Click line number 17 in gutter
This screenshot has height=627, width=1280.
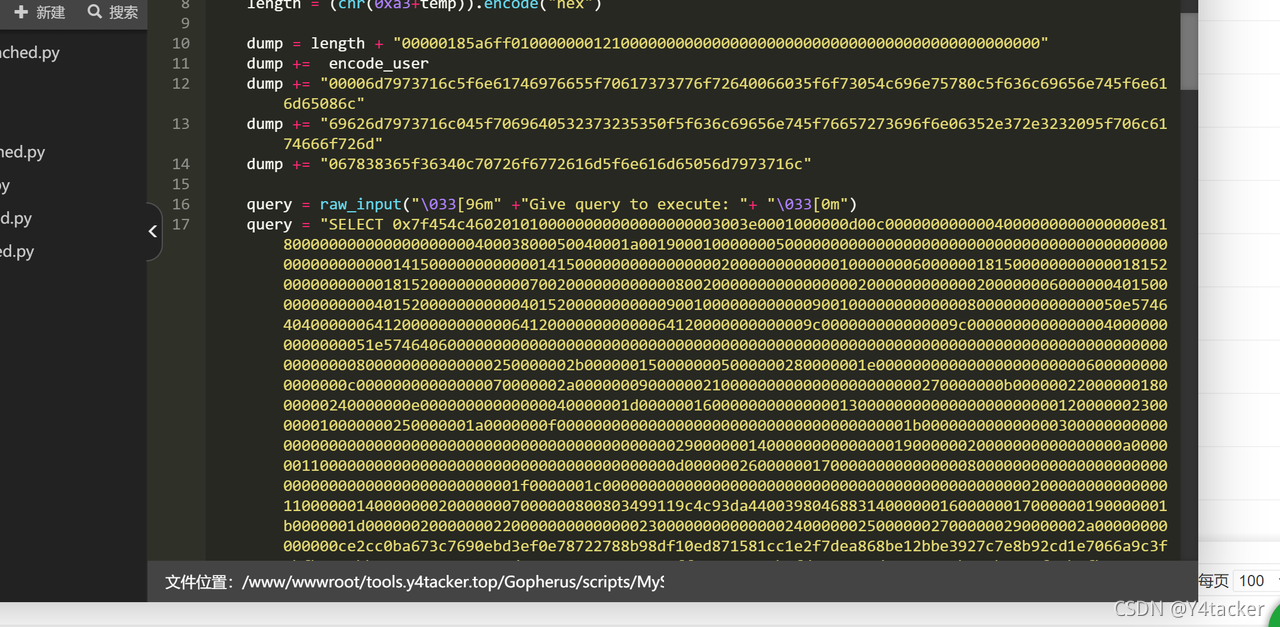[x=180, y=224]
